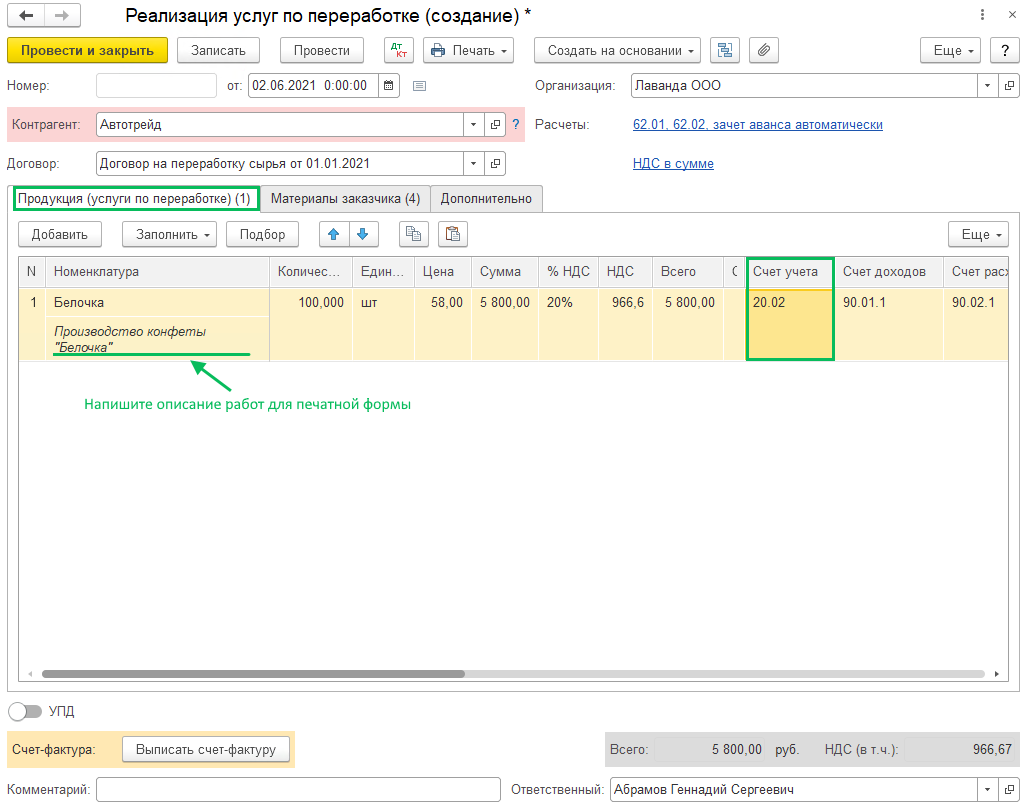Open the three-dot window menu
The width and height of the screenshot is (1033, 809).
click(982, 14)
